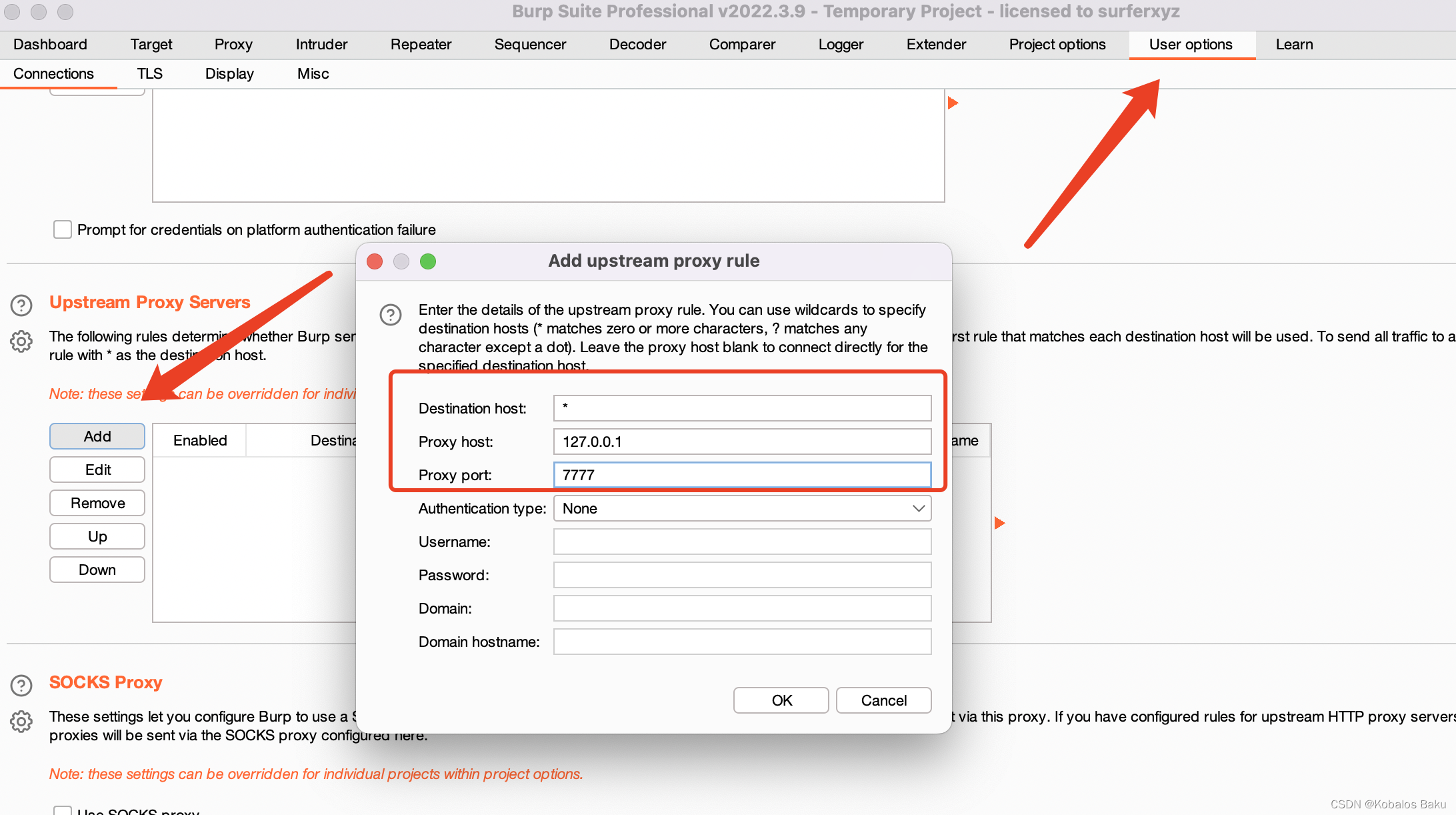The width and height of the screenshot is (1456, 815).
Task: Select the User options tab
Action: coord(1191,45)
